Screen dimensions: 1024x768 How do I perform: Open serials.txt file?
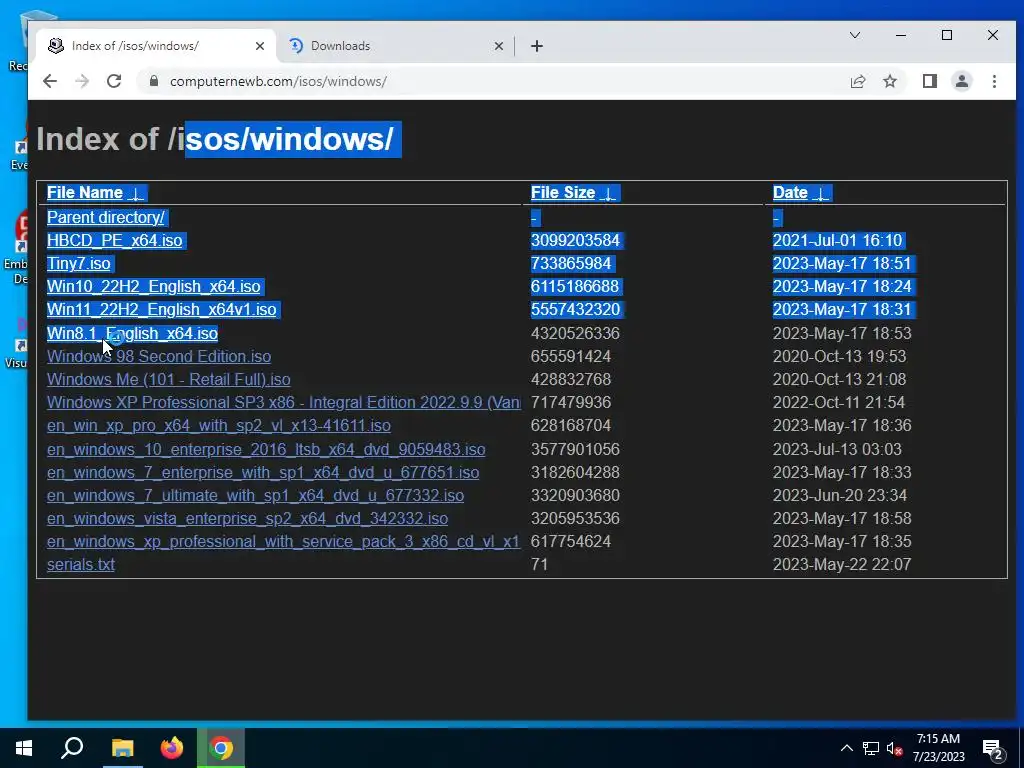click(80, 564)
